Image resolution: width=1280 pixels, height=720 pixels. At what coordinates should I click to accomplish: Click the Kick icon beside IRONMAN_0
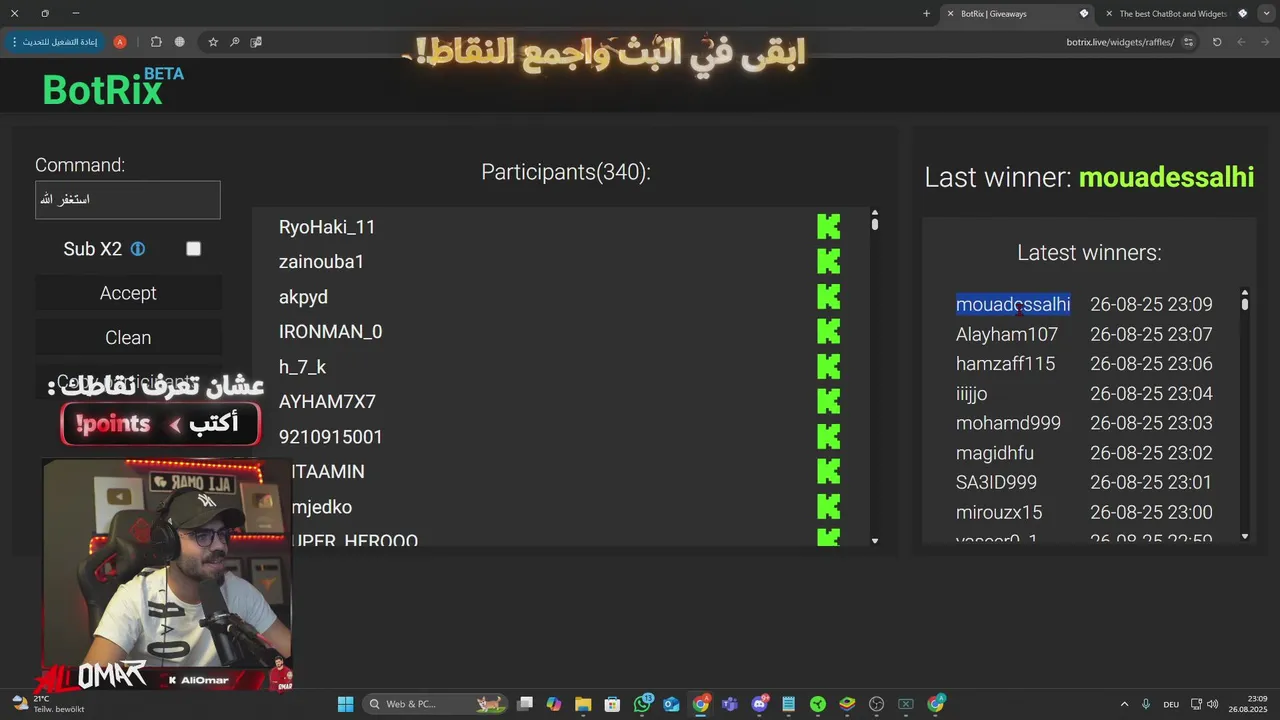[x=828, y=332]
